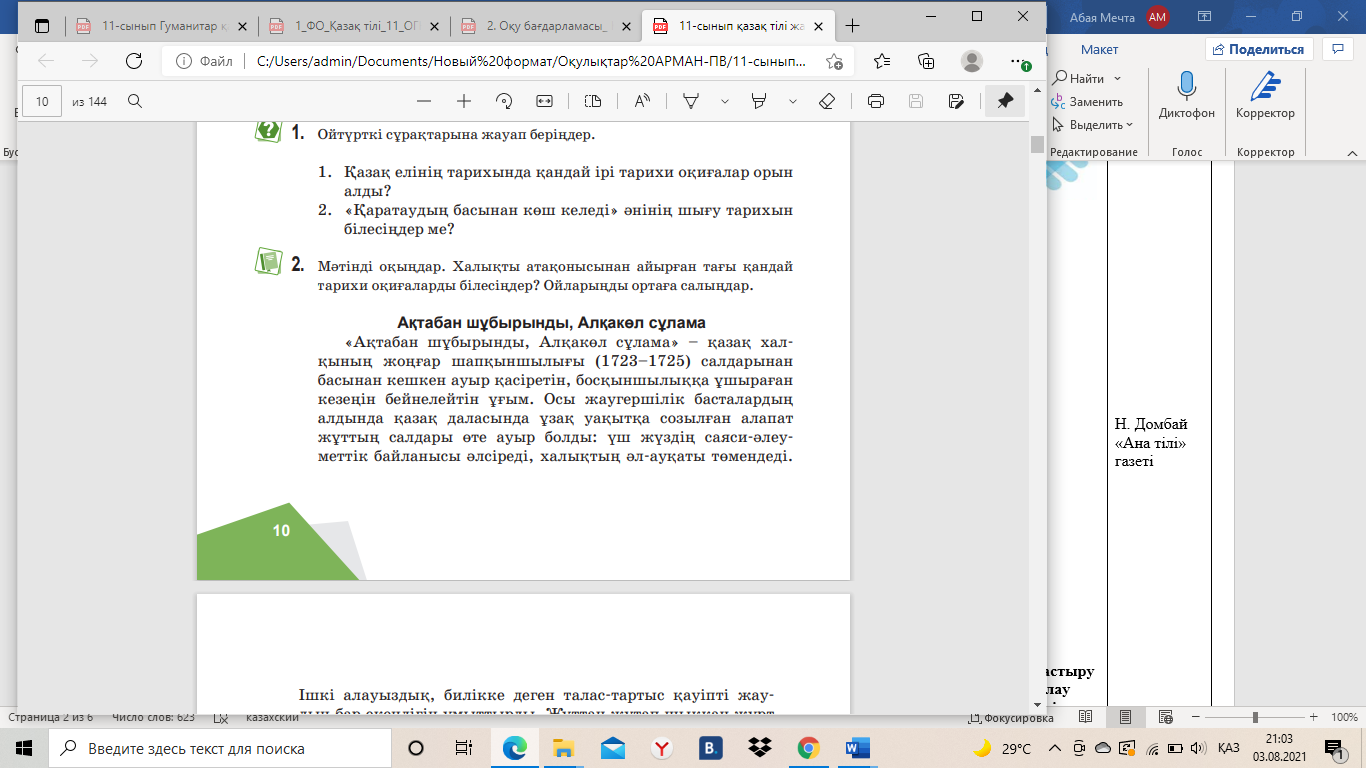The height and width of the screenshot is (768, 1366).
Task: Open the Edge Favorites list
Action: 881,61
